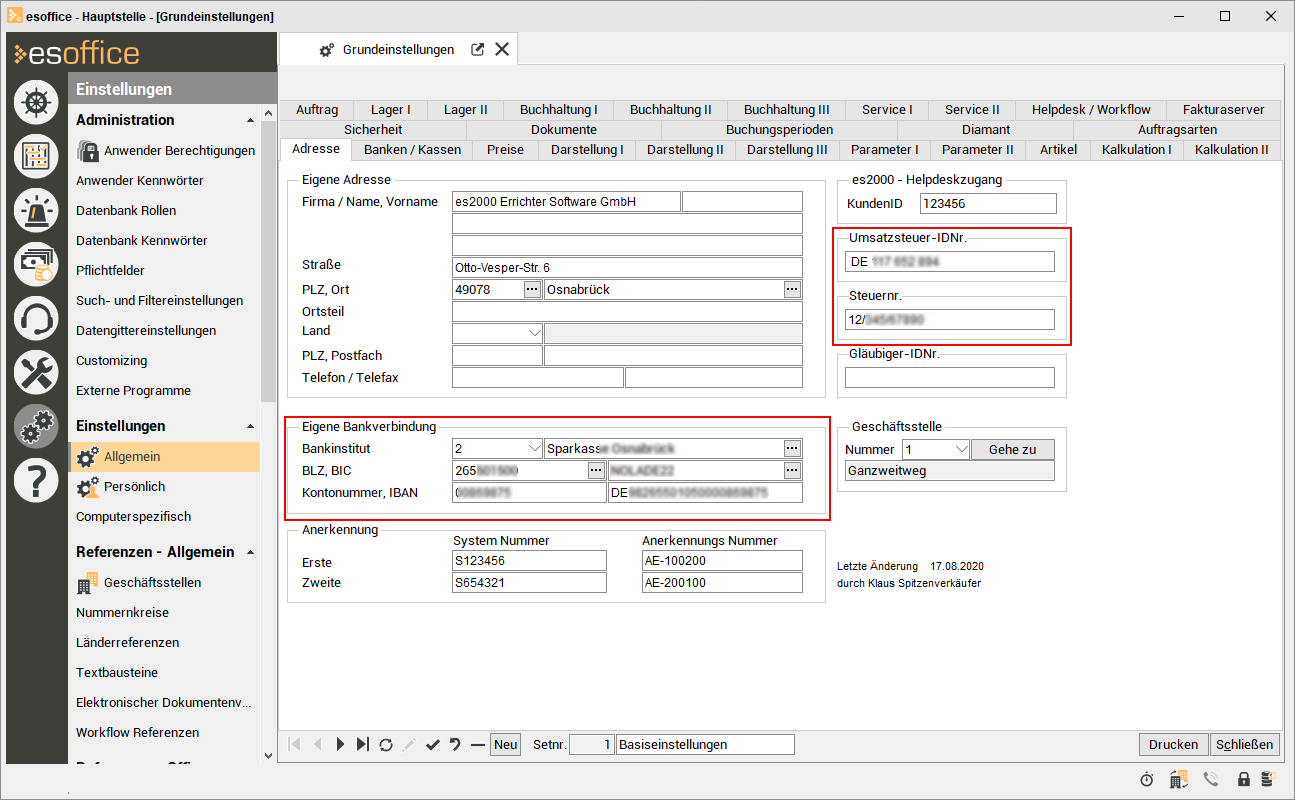Collapse the Einstellungen section
Viewport: 1295px width, 800px height.
(x=250, y=426)
